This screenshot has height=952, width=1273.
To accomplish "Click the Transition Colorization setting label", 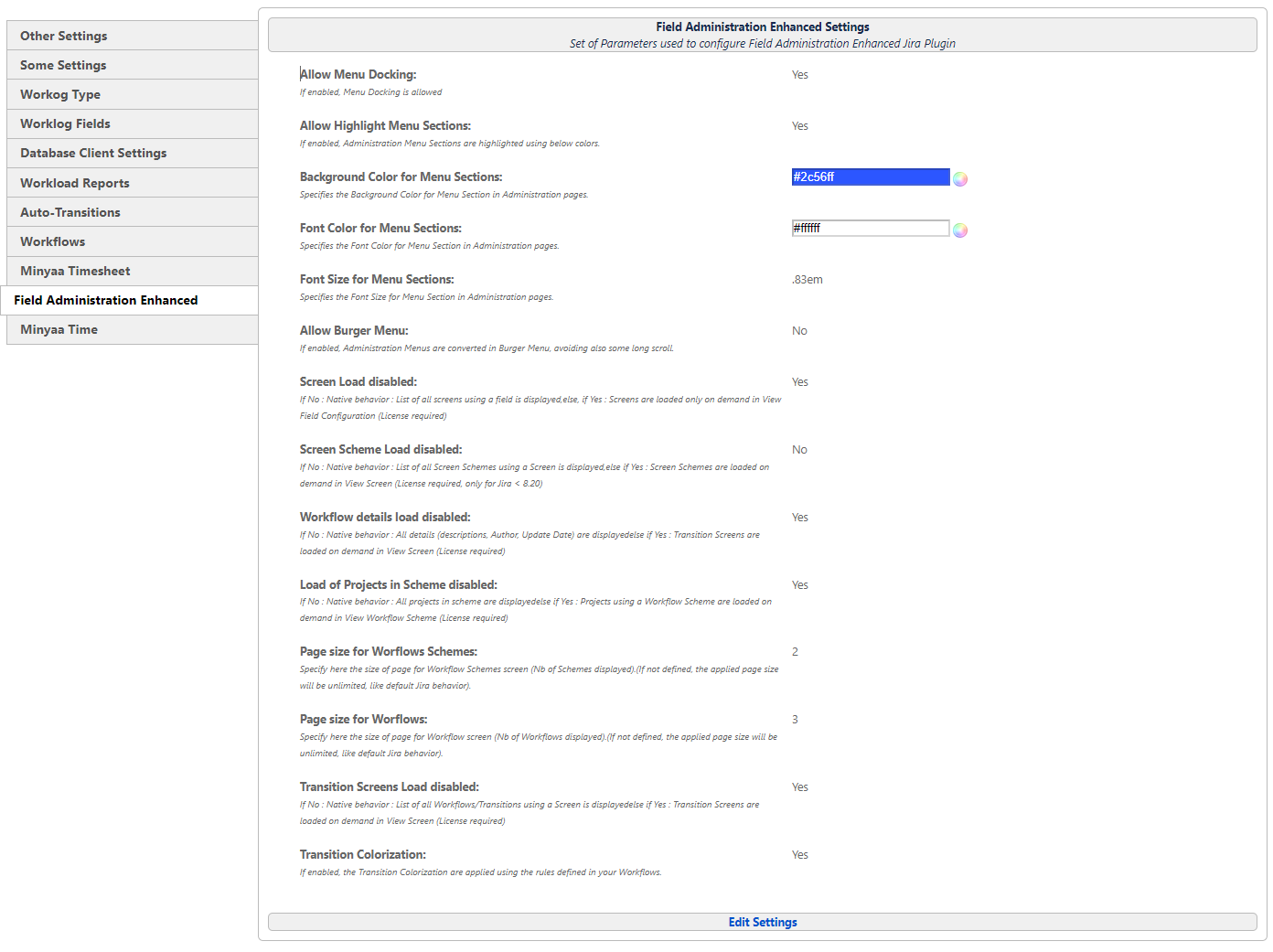I will click(x=363, y=855).
